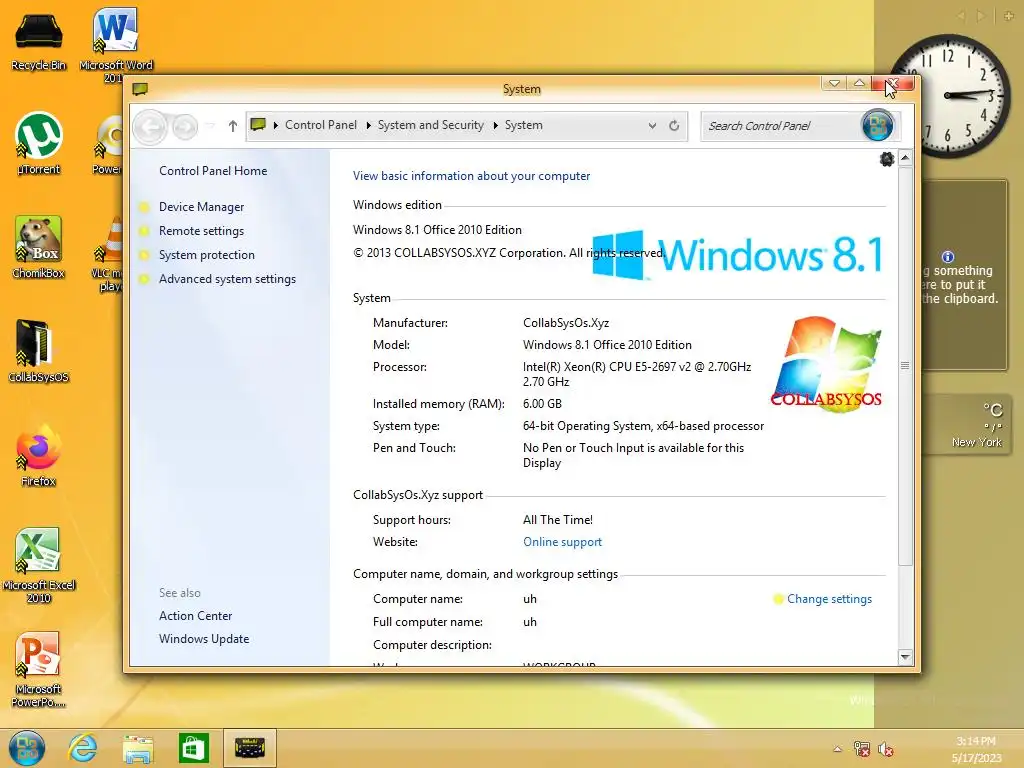Click the System and Security breadcrumb
This screenshot has width=1024, height=768.
pos(430,125)
